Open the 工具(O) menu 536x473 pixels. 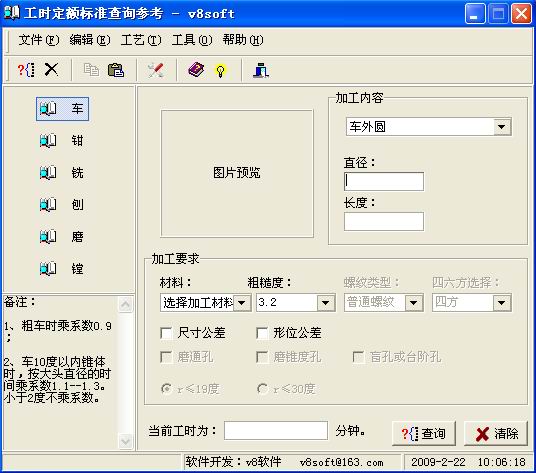192,40
